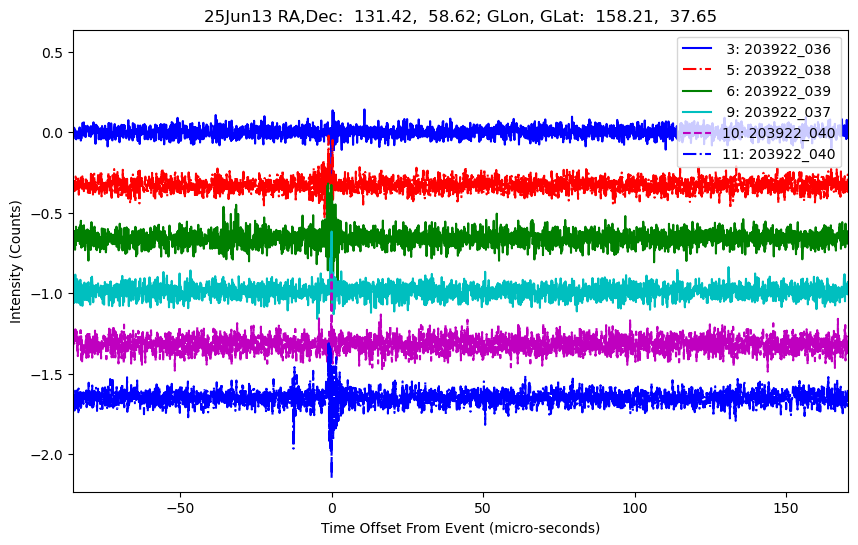This screenshot has width=858, height=545.
Task: Click the 150 x-axis tick label
Action: 786,508
